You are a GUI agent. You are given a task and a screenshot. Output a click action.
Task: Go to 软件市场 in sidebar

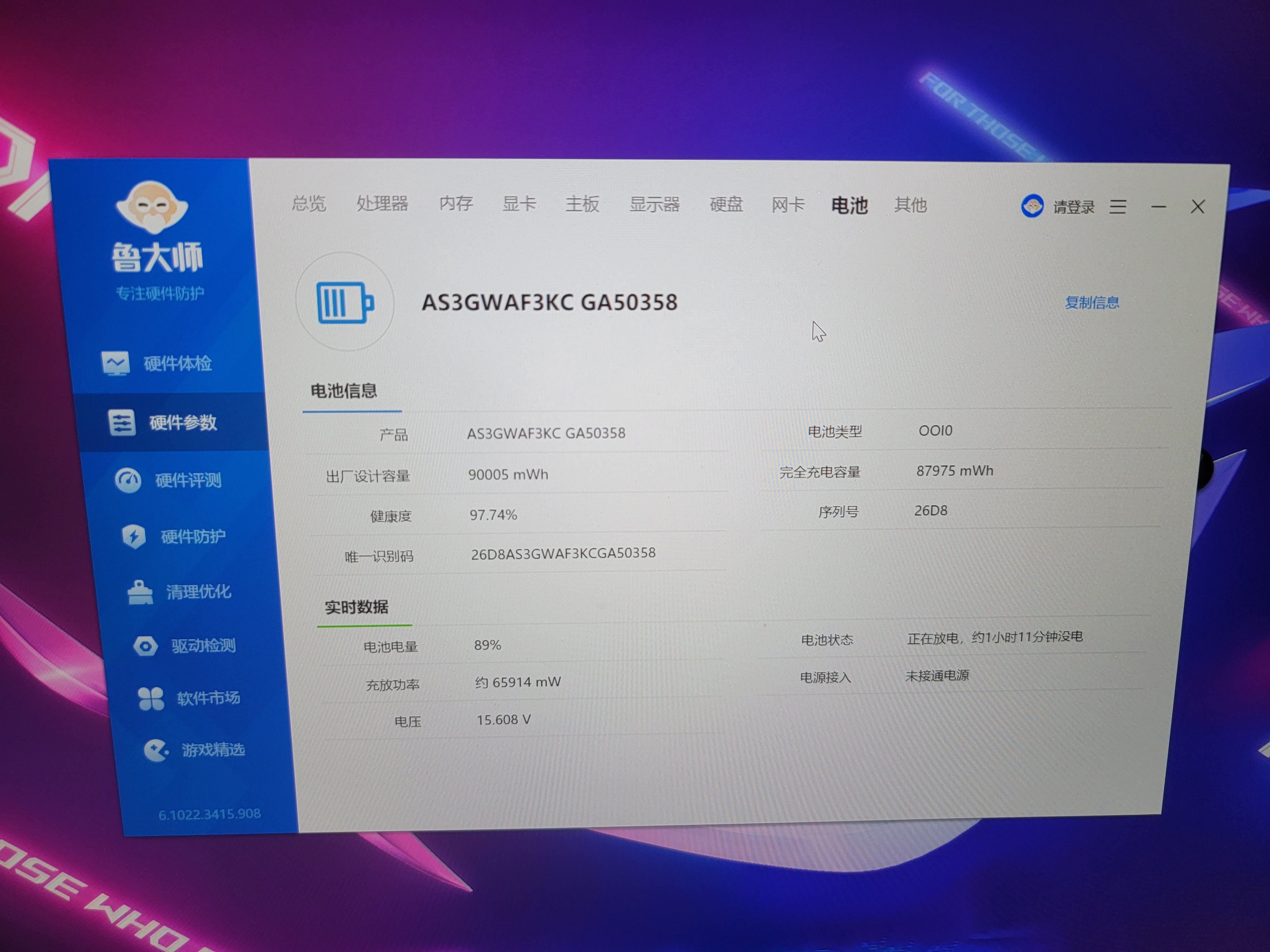tap(208, 698)
